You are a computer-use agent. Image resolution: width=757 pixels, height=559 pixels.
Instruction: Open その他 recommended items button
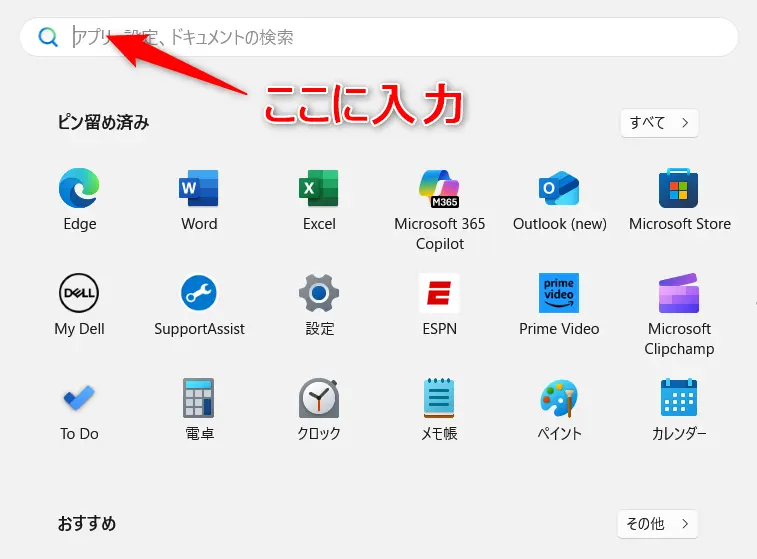[x=658, y=524]
